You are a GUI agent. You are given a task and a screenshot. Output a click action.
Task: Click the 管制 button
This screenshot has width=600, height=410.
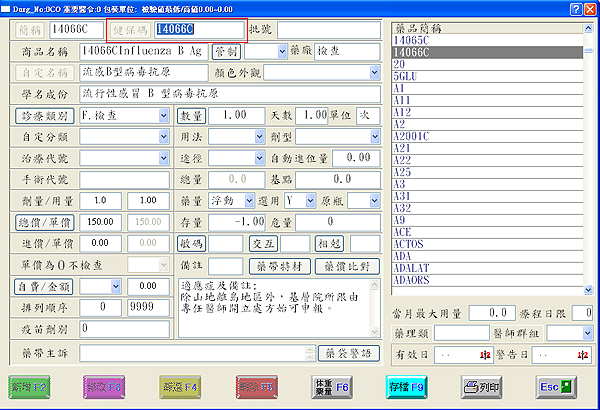tap(226, 51)
